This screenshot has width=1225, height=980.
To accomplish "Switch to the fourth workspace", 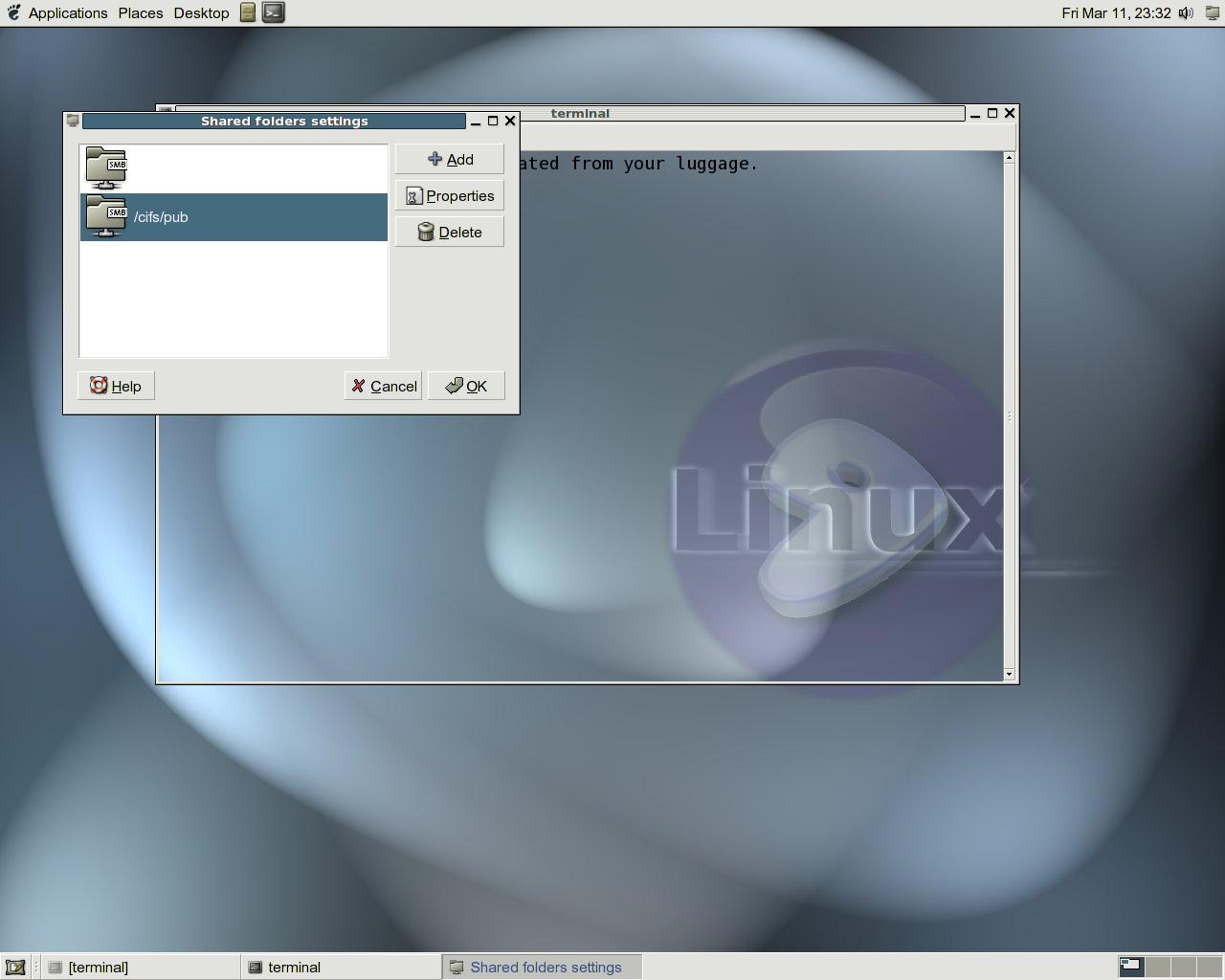I will pyautogui.click(x=1209, y=967).
